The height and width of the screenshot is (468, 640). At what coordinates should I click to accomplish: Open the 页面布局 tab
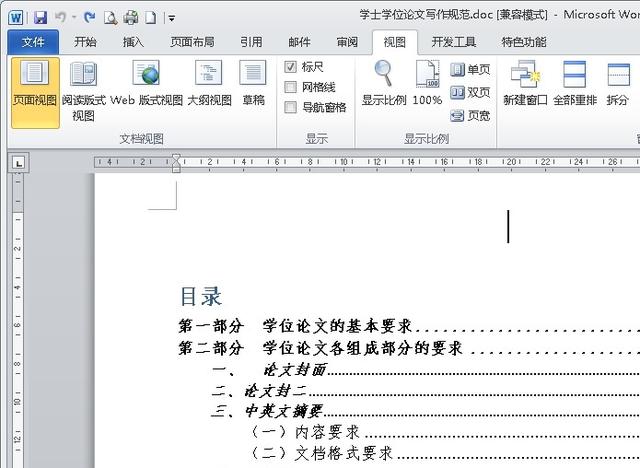tap(192, 42)
